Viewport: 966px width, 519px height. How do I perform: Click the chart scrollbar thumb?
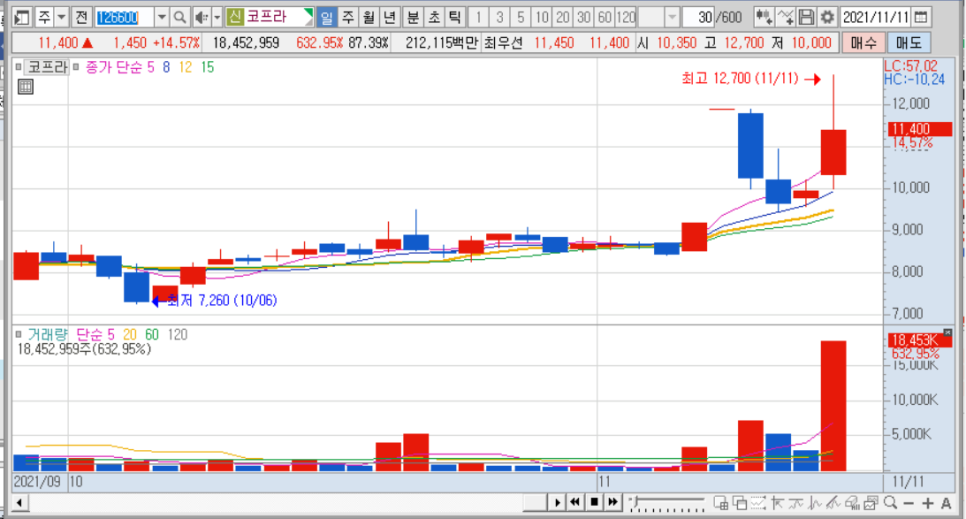pyautogui.click(x=535, y=503)
